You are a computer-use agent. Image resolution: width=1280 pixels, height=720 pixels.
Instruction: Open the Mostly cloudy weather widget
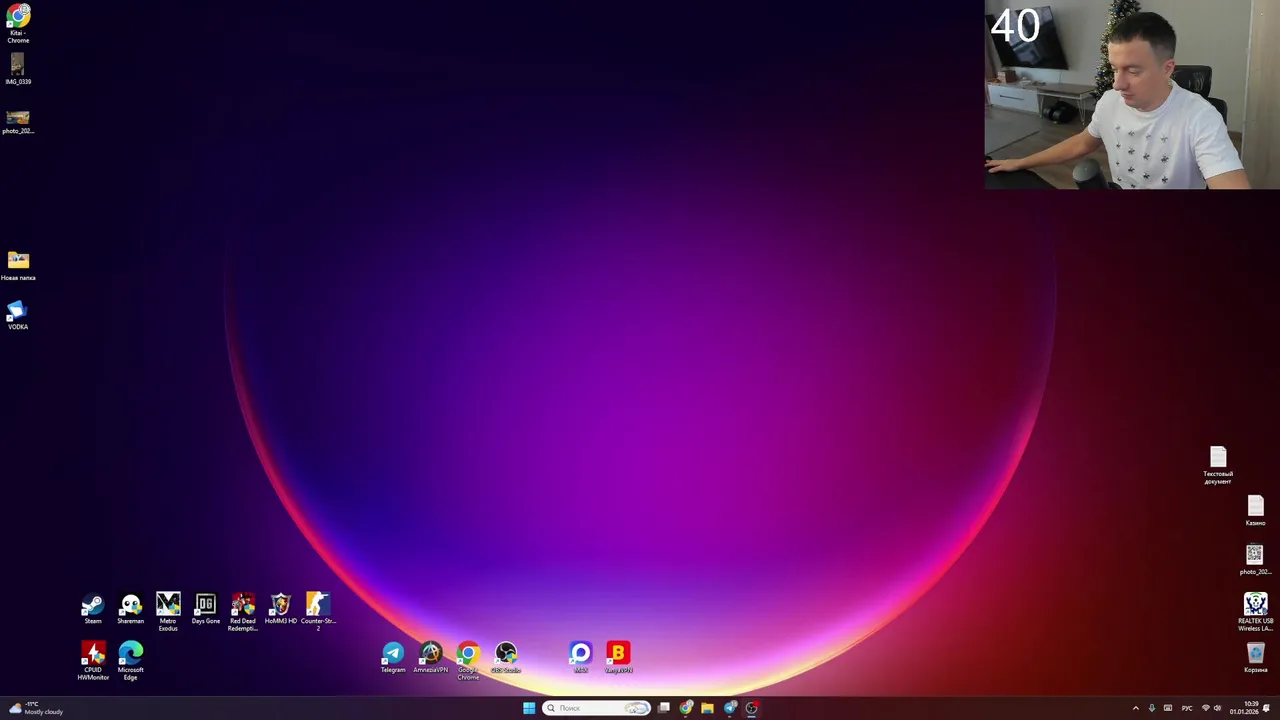coord(36,708)
